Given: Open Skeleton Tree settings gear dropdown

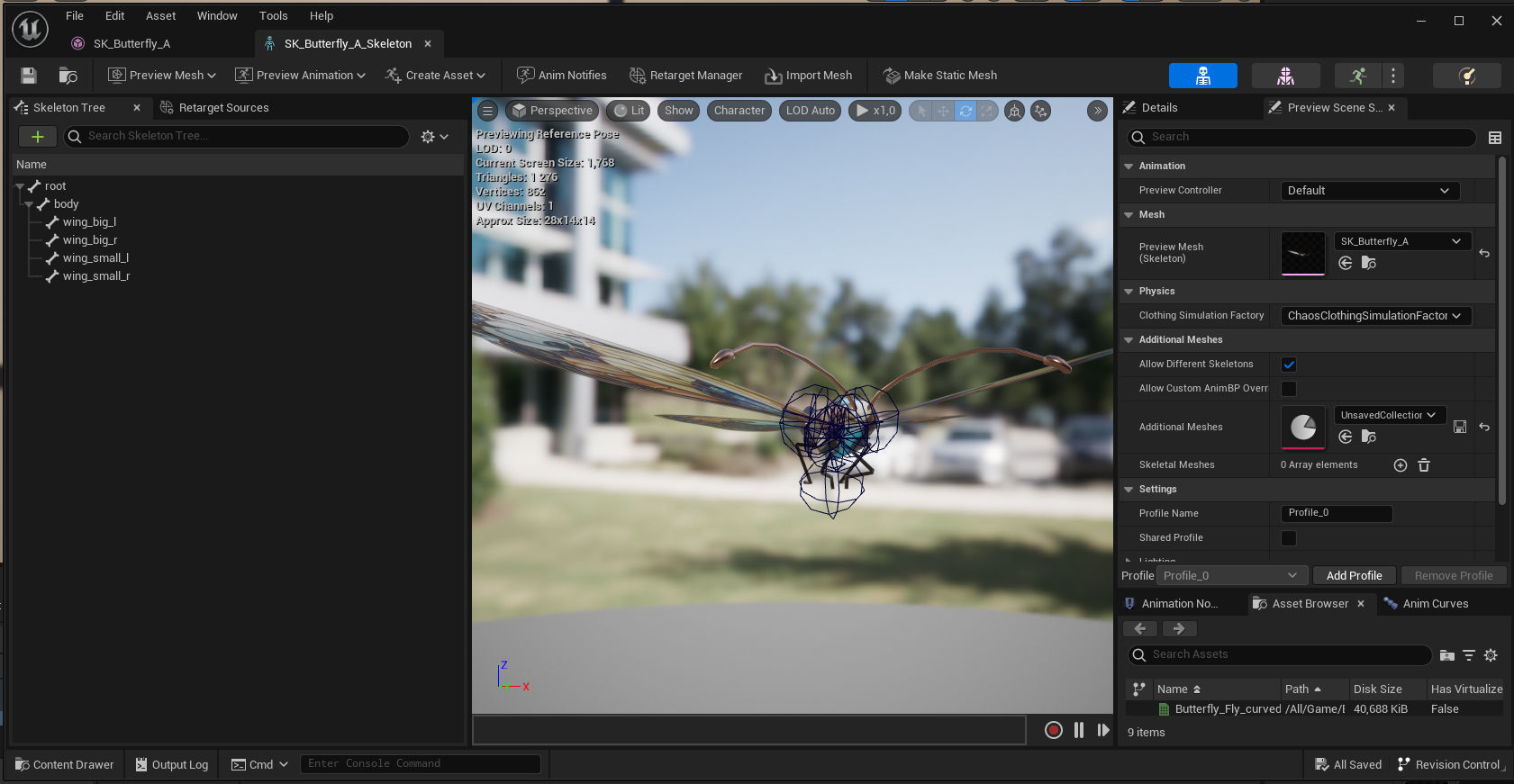Looking at the screenshot, I should pyautogui.click(x=434, y=137).
